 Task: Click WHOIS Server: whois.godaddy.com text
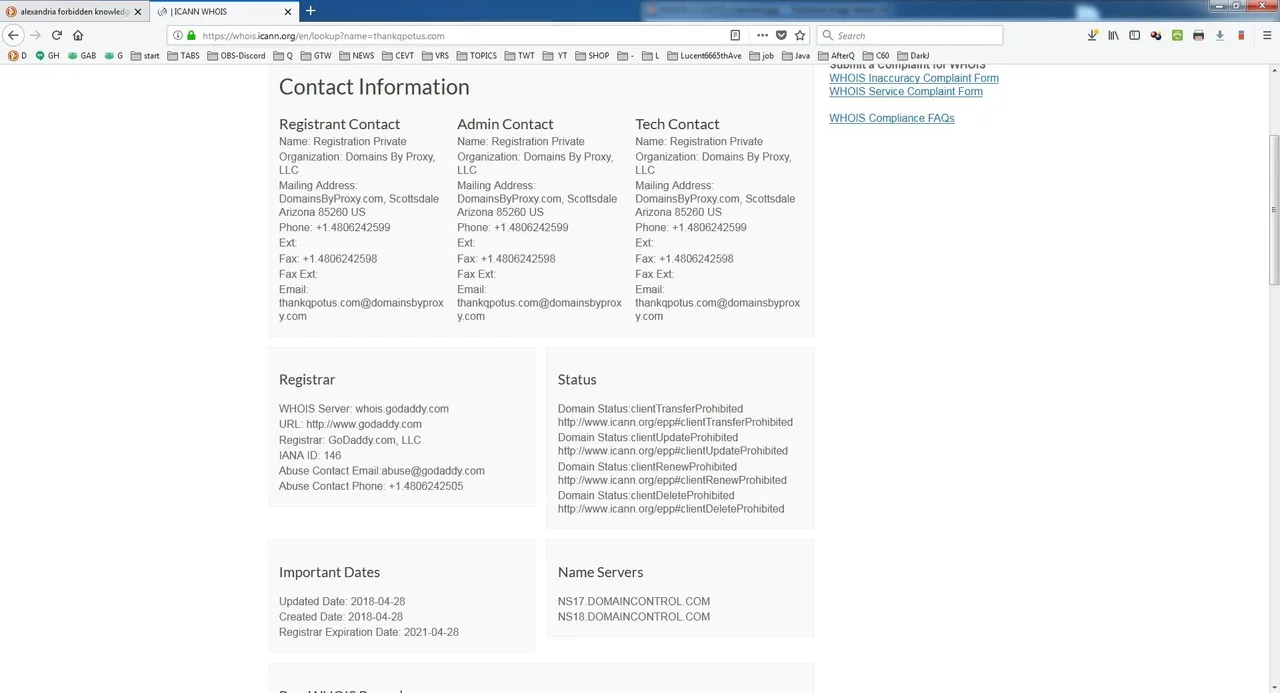click(x=364, y=409)
